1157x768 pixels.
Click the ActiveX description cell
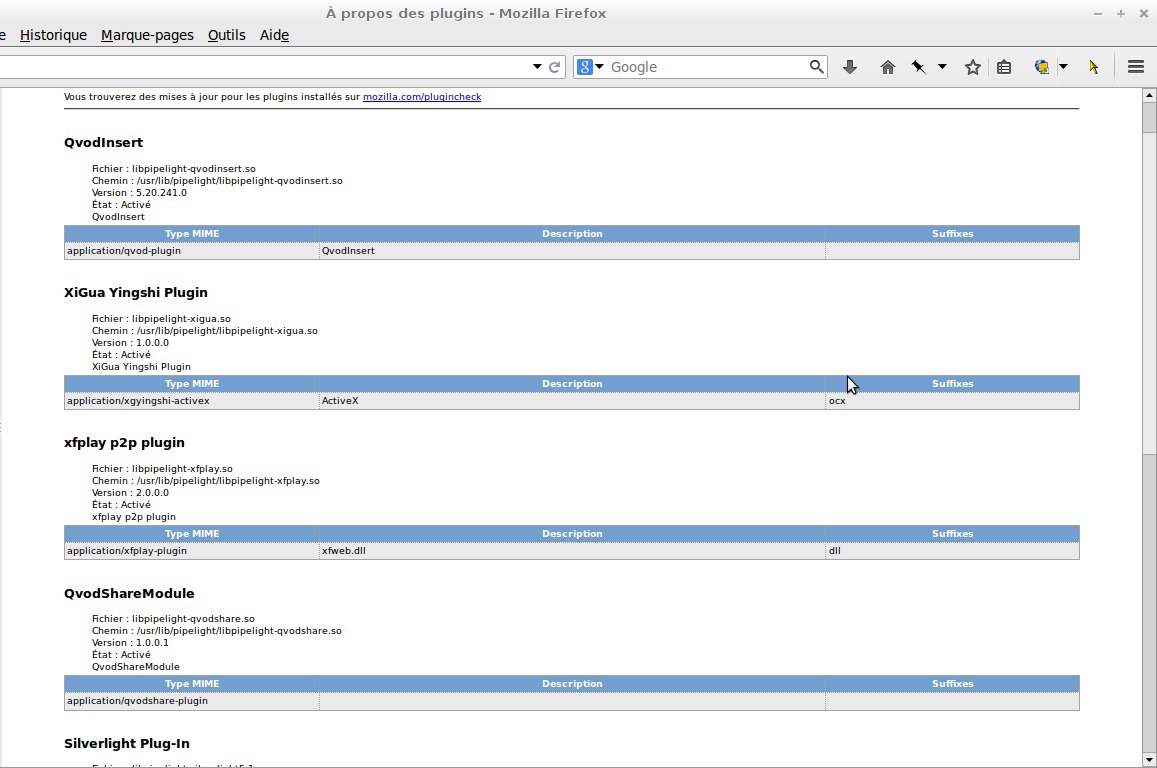pos(572,401)
